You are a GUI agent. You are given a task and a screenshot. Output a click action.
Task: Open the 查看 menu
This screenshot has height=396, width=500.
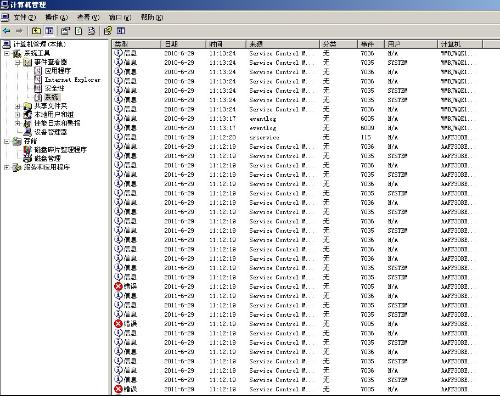(88, 17)
